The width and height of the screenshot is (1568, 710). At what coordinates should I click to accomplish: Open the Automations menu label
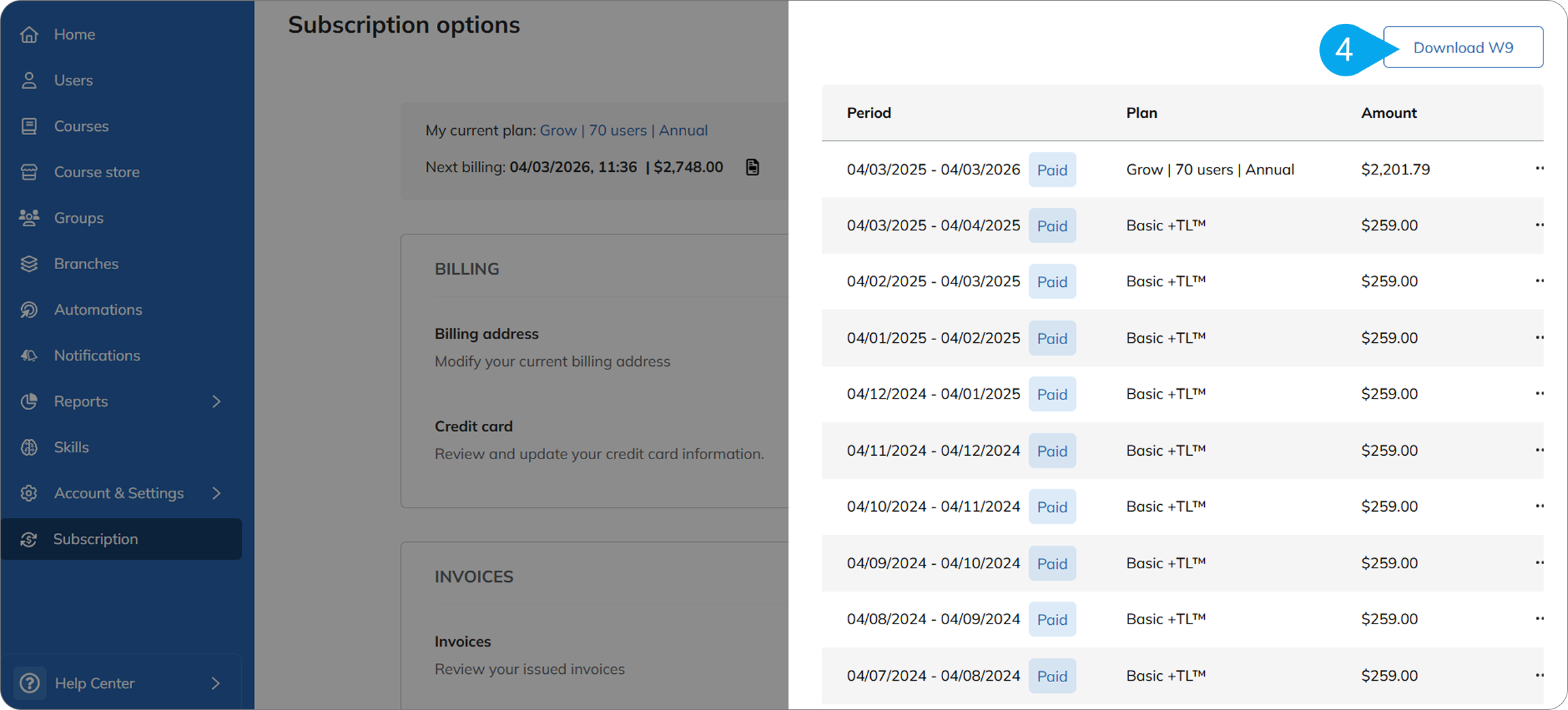click(x=98, y=309)
